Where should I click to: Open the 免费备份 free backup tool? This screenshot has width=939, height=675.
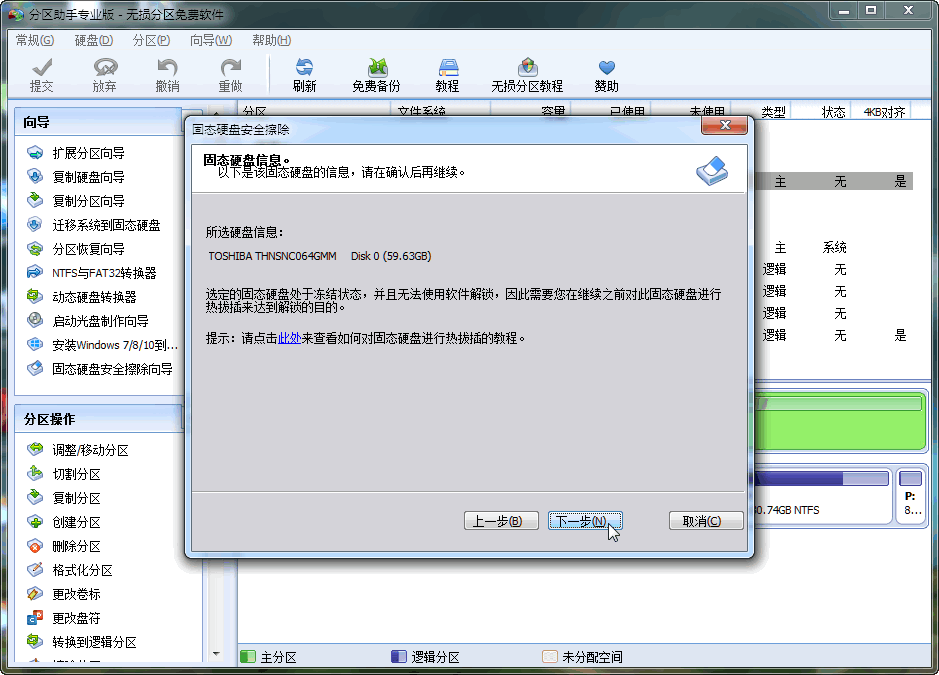pyautogui.click(x=376, y=75)
